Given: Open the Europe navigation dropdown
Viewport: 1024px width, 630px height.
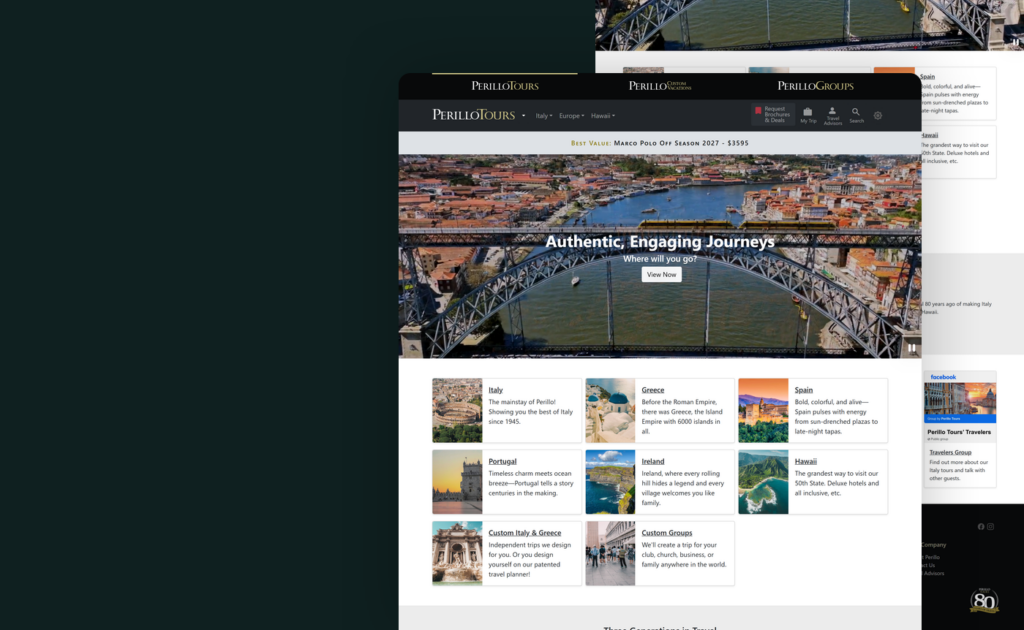Looking at the screenshot, I should (x=571, y=116).
